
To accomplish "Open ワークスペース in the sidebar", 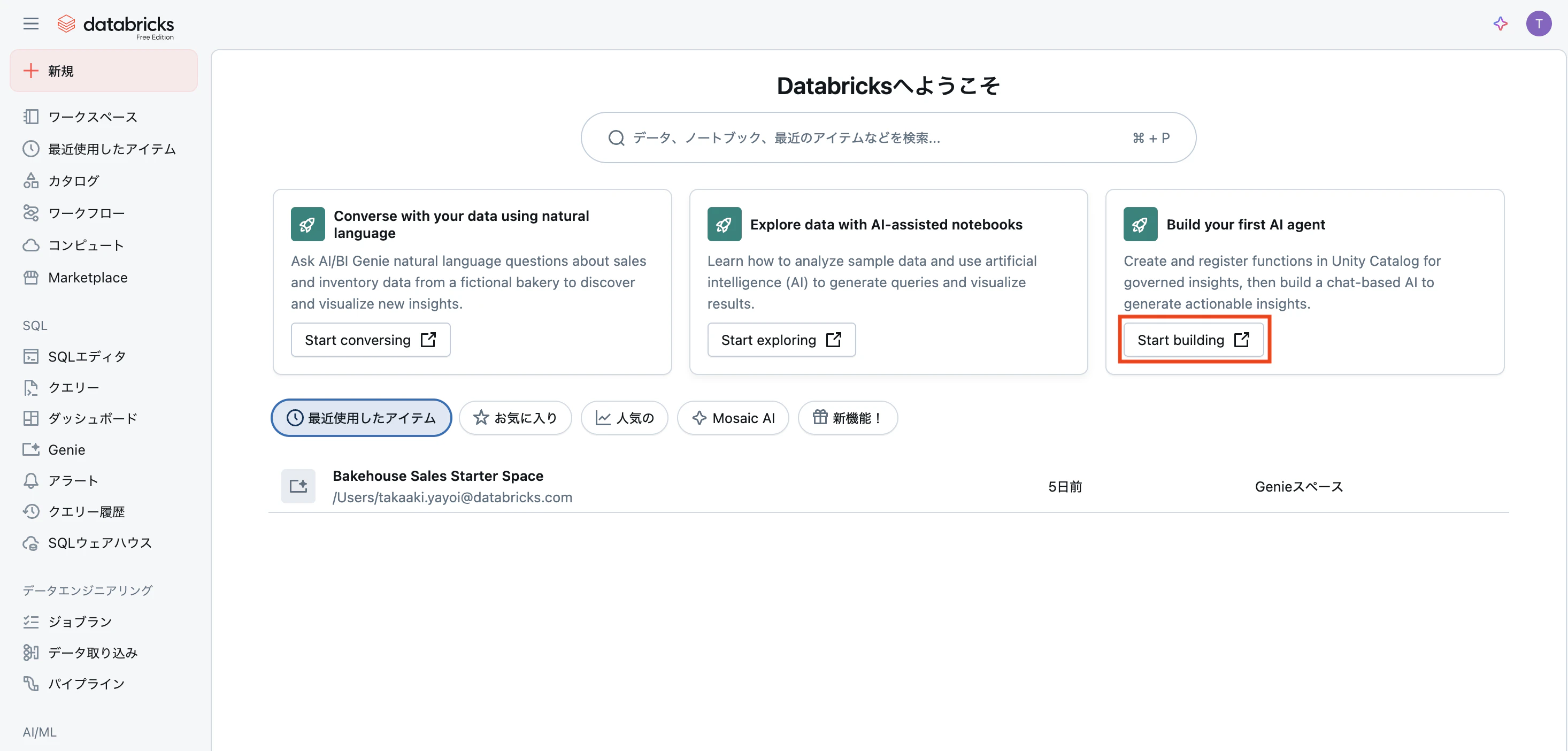I will coord(93,117).
